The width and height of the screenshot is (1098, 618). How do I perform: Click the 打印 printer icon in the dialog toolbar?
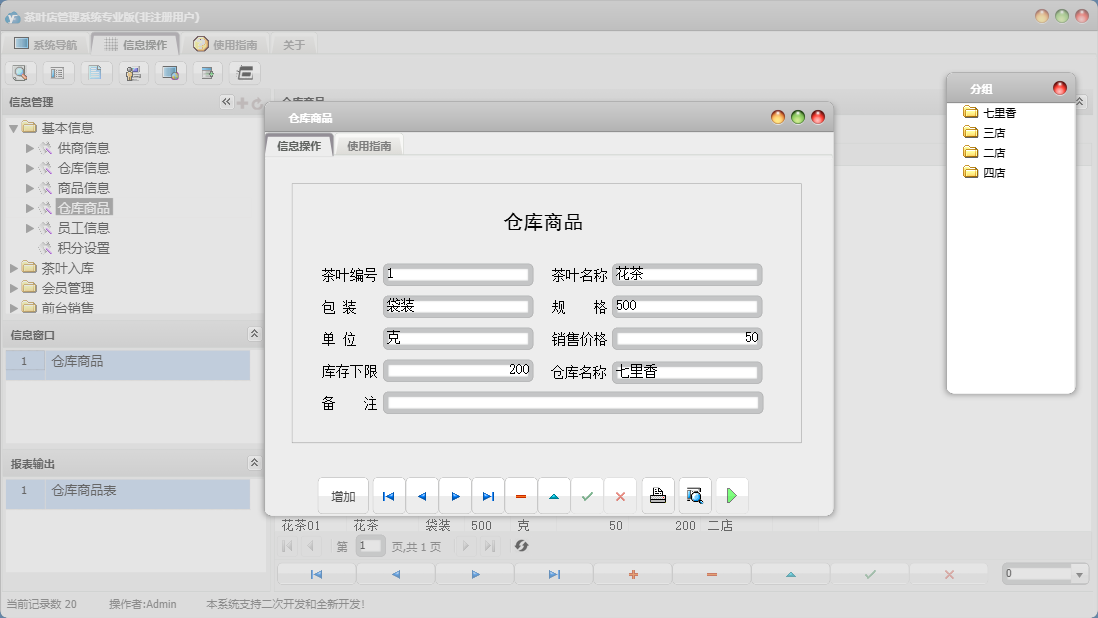(x=657, y=495)
